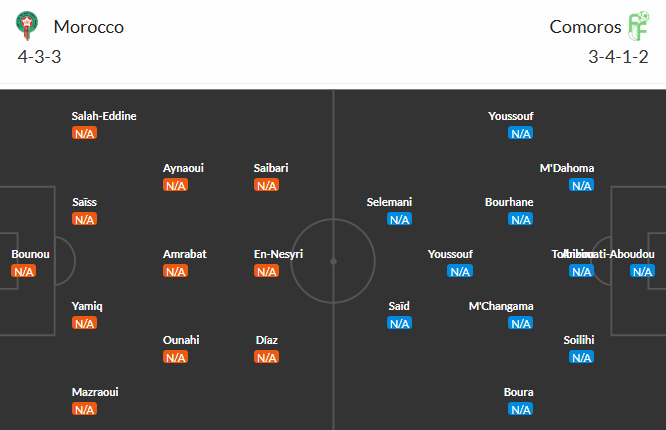Select the 4-3-3 formation label

[x=40, y=56]
